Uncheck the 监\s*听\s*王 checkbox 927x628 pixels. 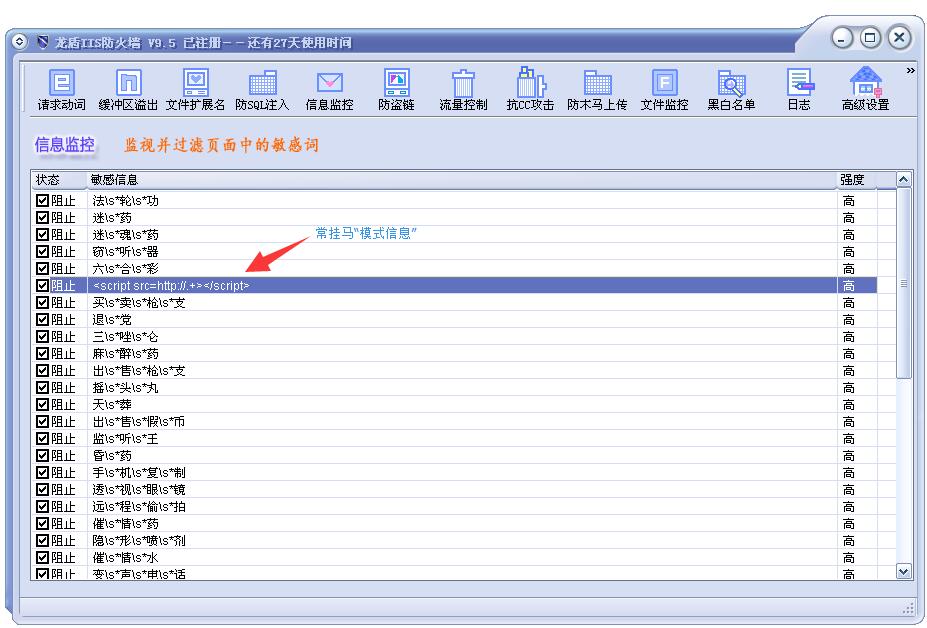tap(42, 439)
